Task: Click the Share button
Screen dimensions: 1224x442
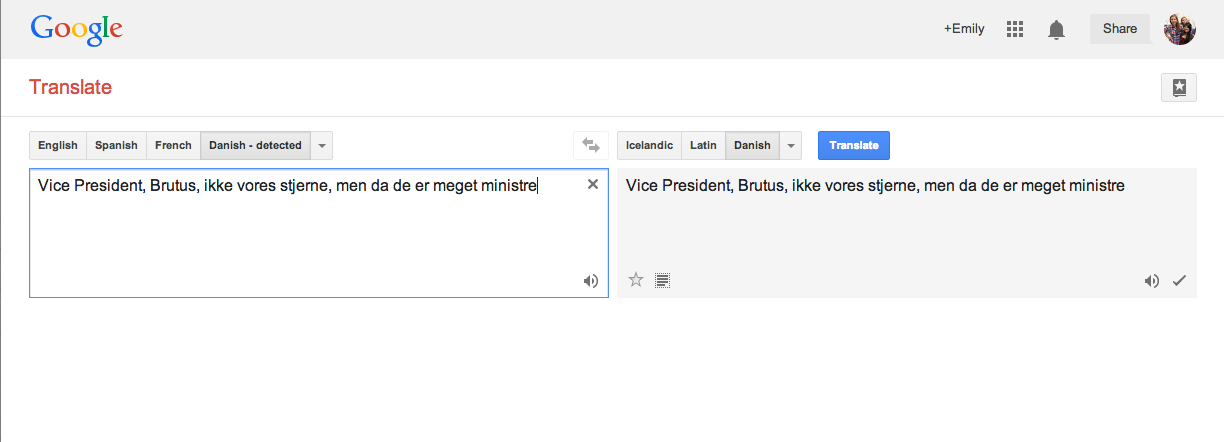Action: [1120, 29]
